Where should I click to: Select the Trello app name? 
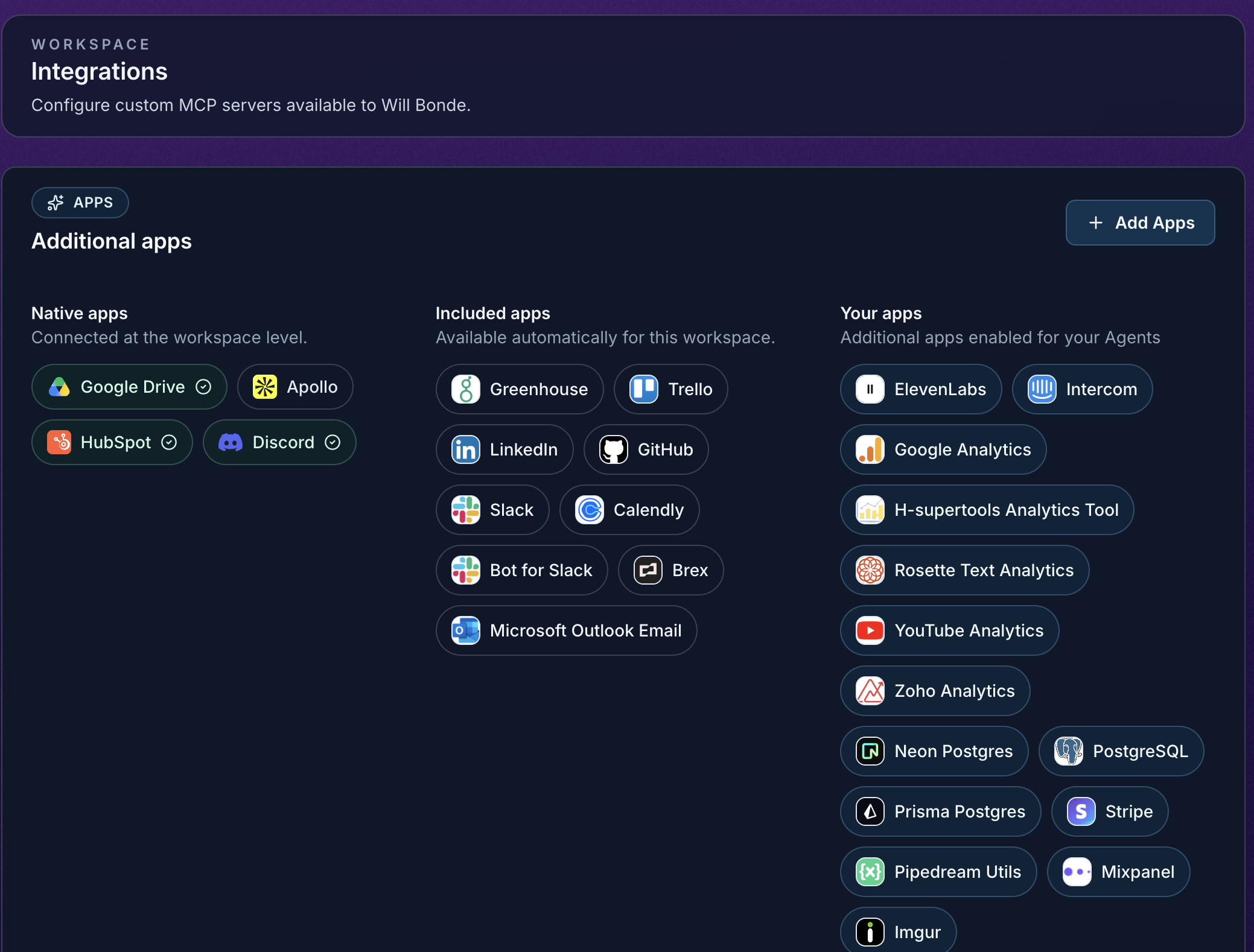click(690, 389)
